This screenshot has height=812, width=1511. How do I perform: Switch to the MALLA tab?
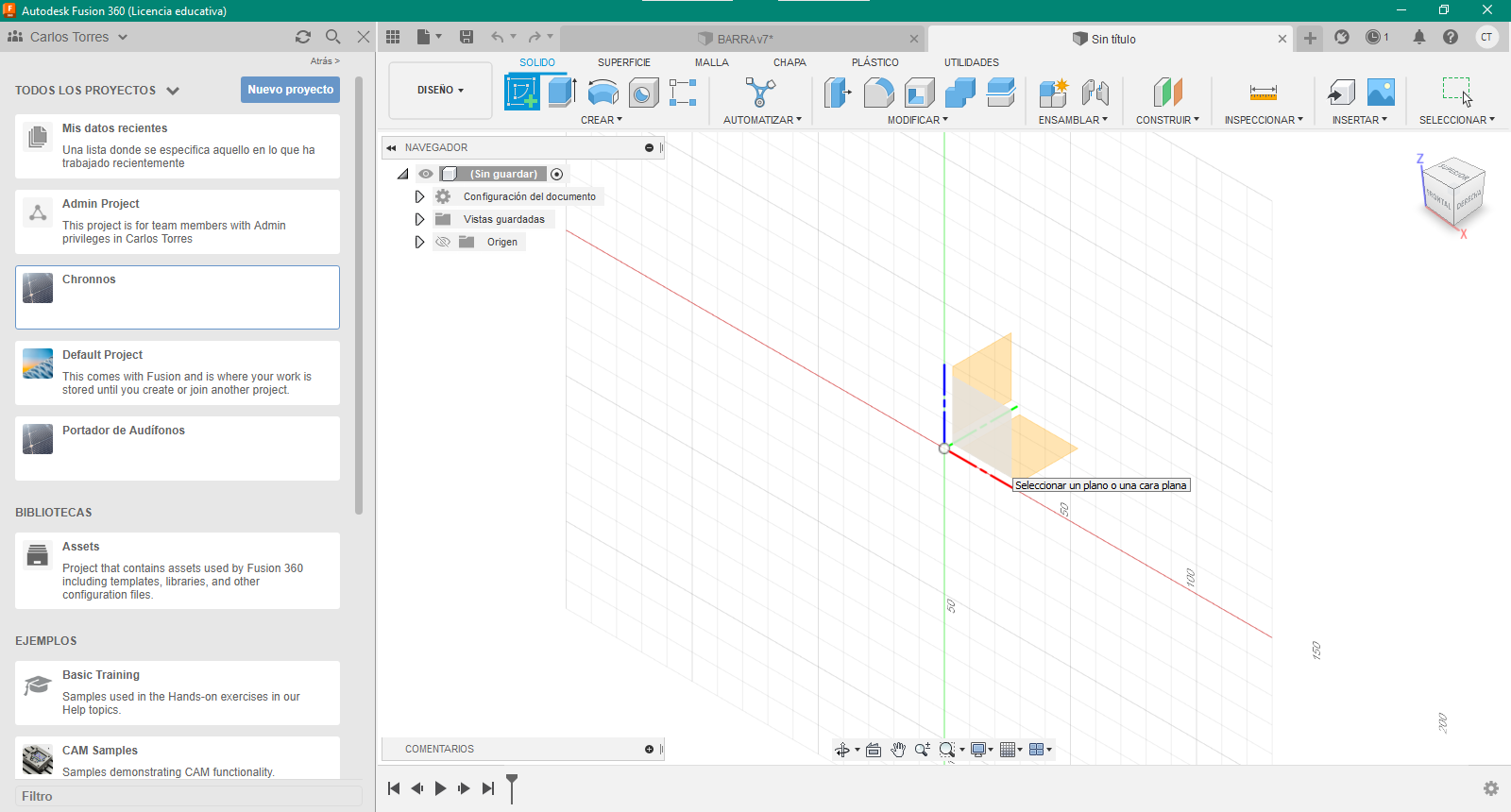tap(712, 62)
